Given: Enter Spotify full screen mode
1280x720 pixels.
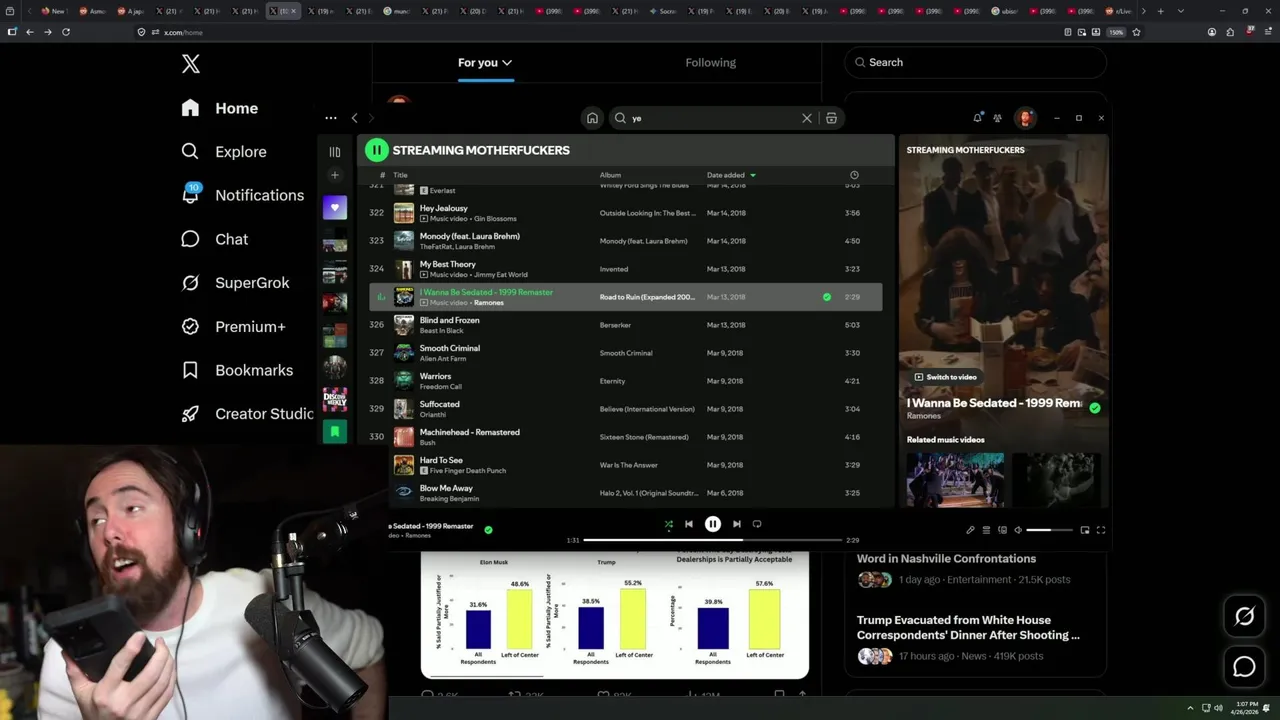Looking at the screenshot, I should [x=1101, y=530].
